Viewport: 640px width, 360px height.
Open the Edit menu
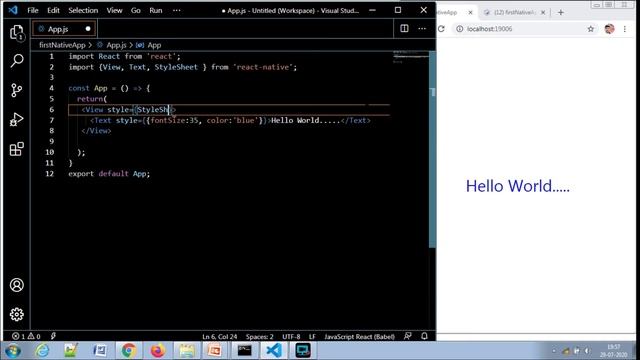(53, 10)
